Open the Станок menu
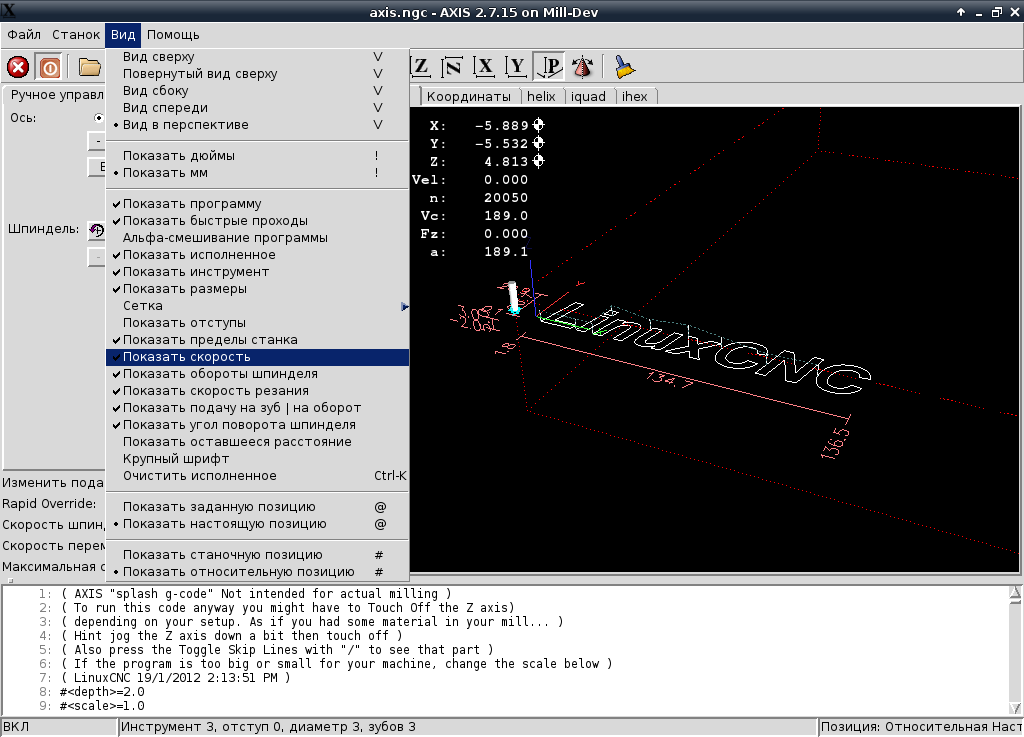Screen dimensions: 1024x737 point(76,35)
